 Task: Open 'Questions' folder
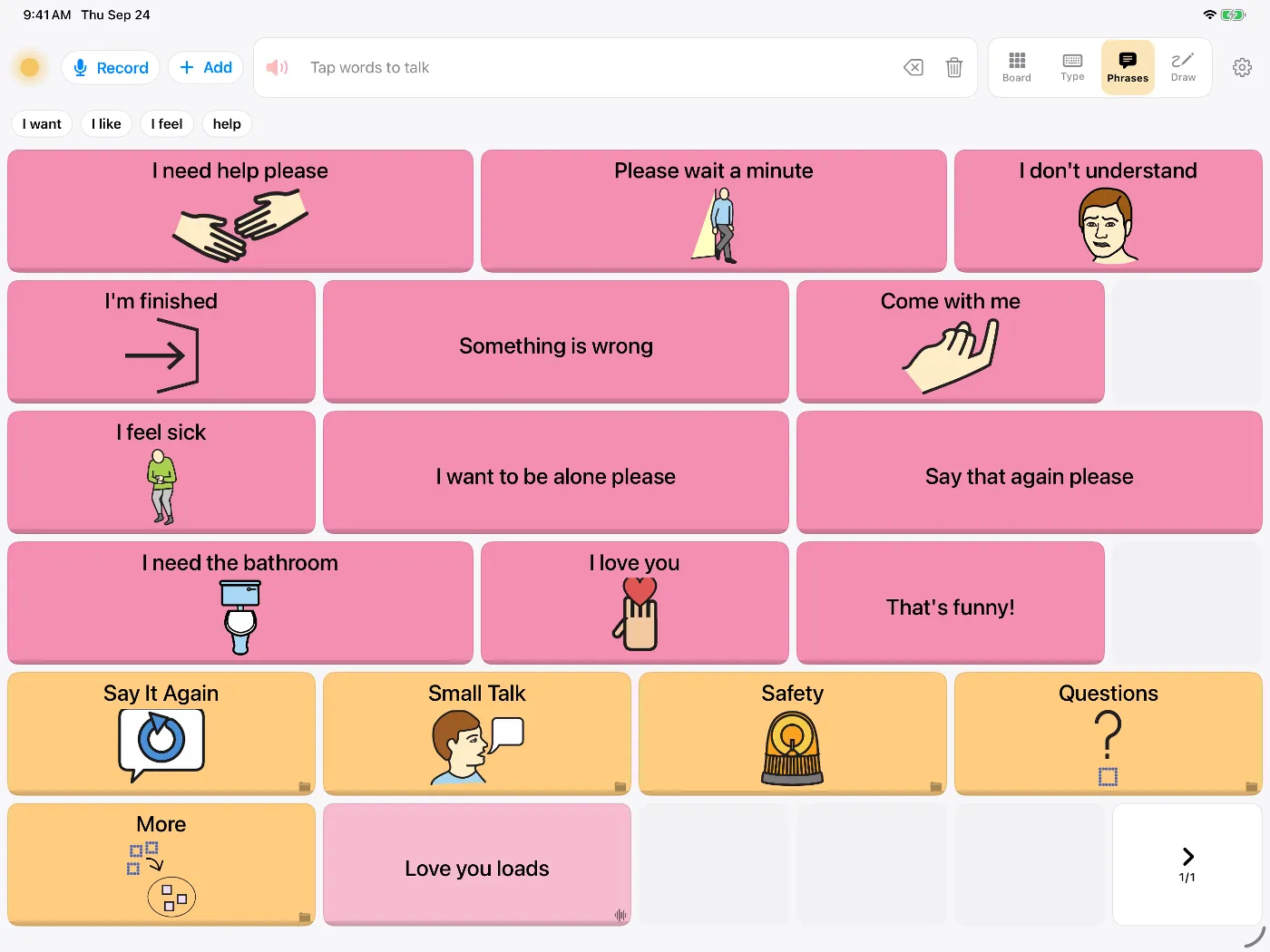1109,733
